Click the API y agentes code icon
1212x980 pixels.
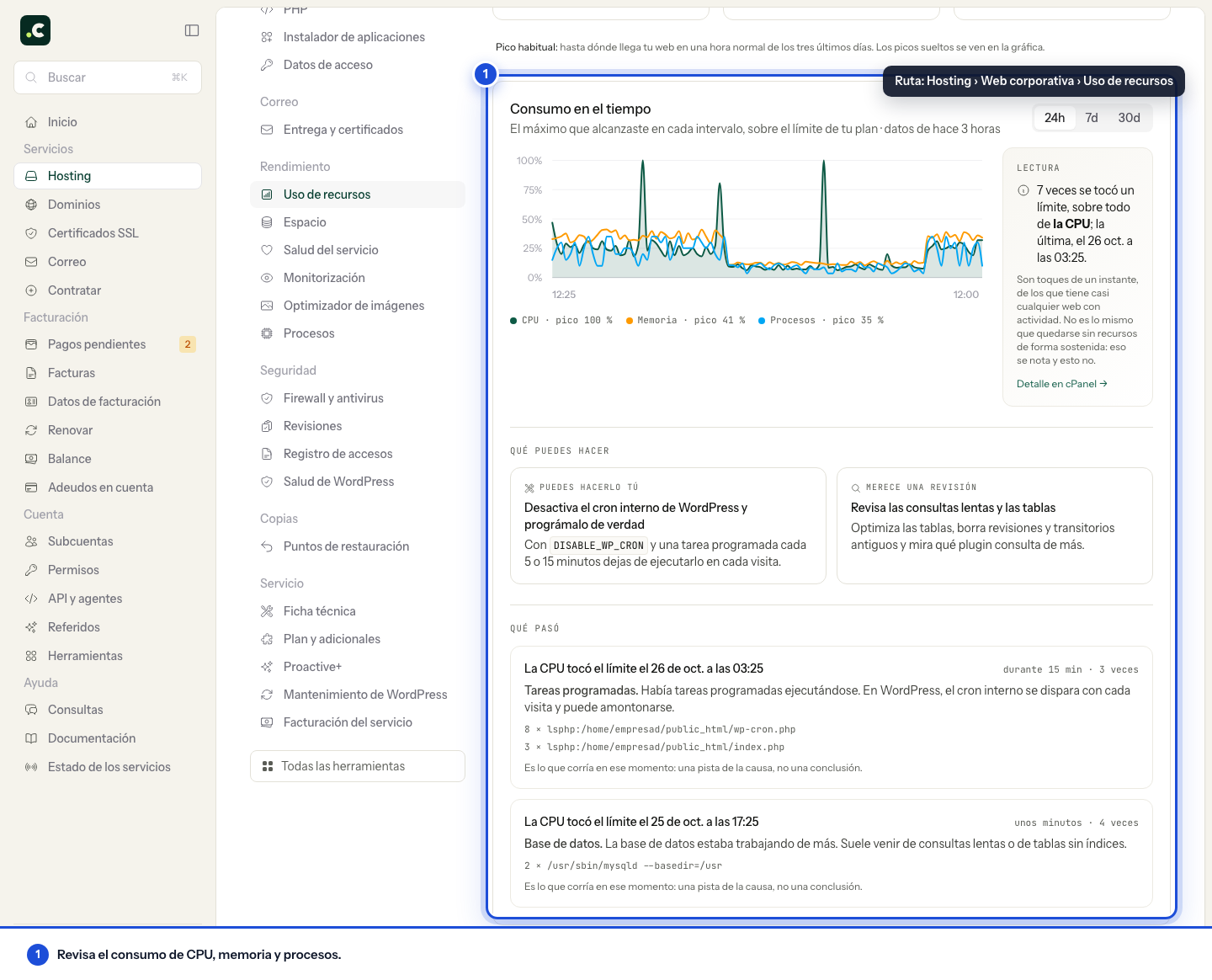pos(31,599)
